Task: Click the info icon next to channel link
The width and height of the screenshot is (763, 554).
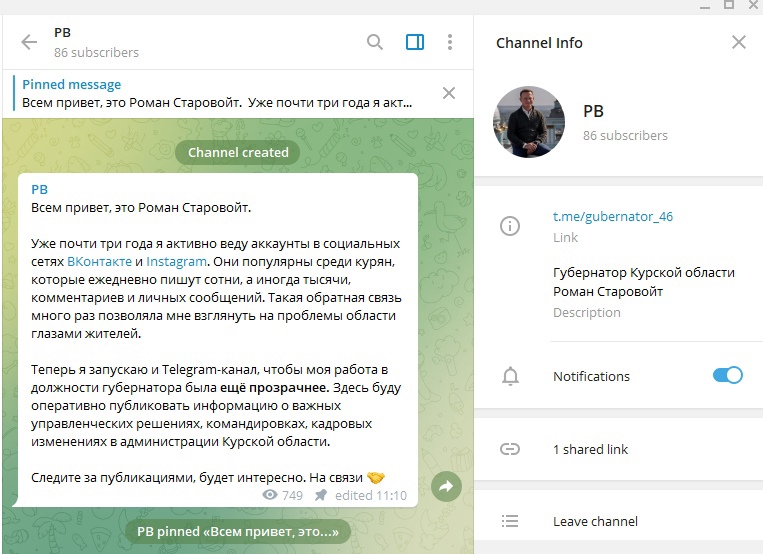Action: [510, 226]
